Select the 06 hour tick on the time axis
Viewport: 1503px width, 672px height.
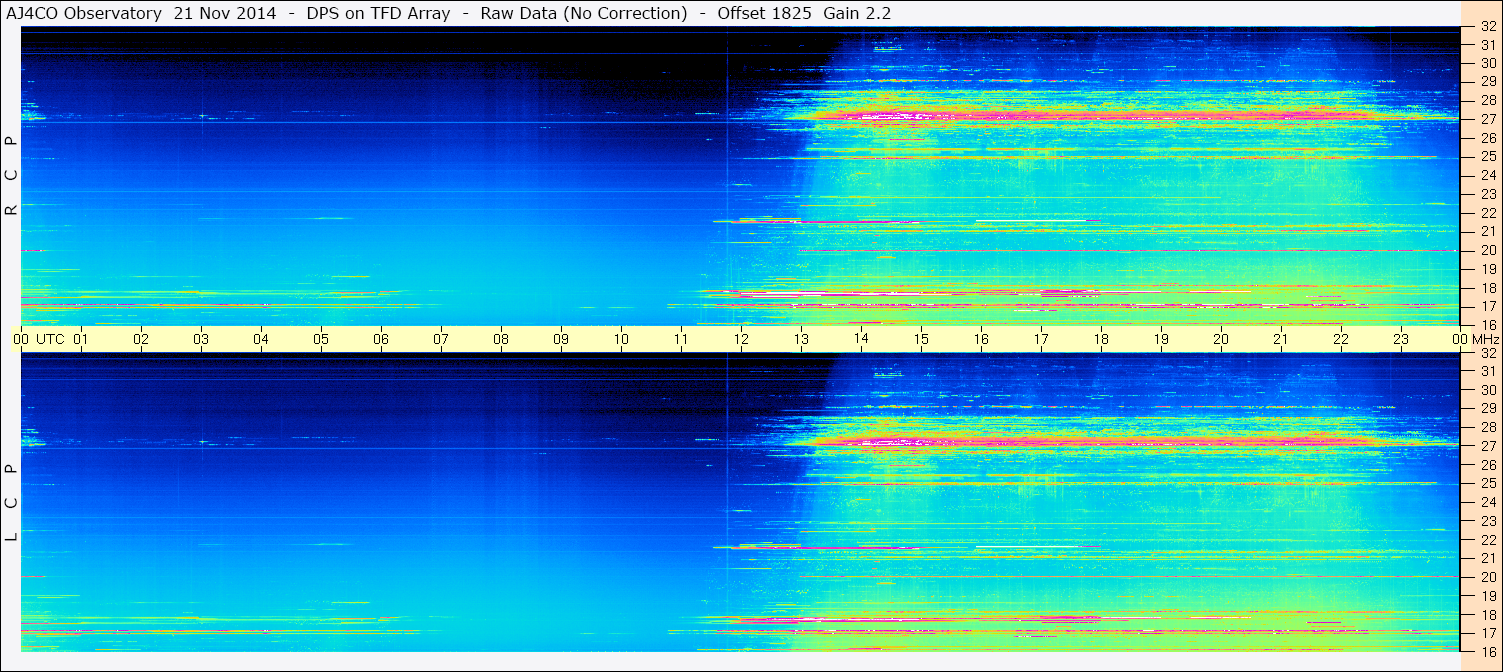[381, 339]
